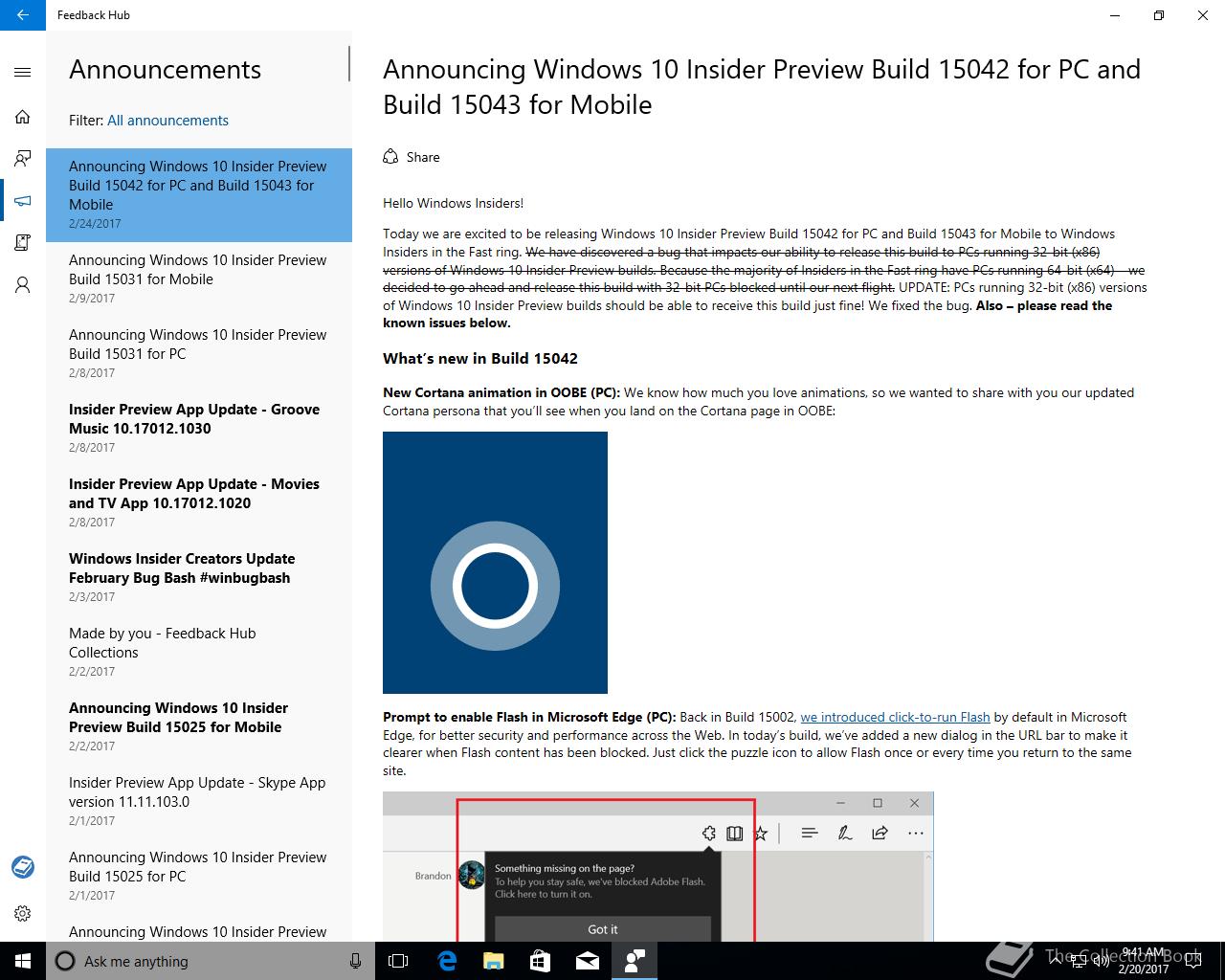
Task: Open the hamburger navigation menu
Action: 23,72
